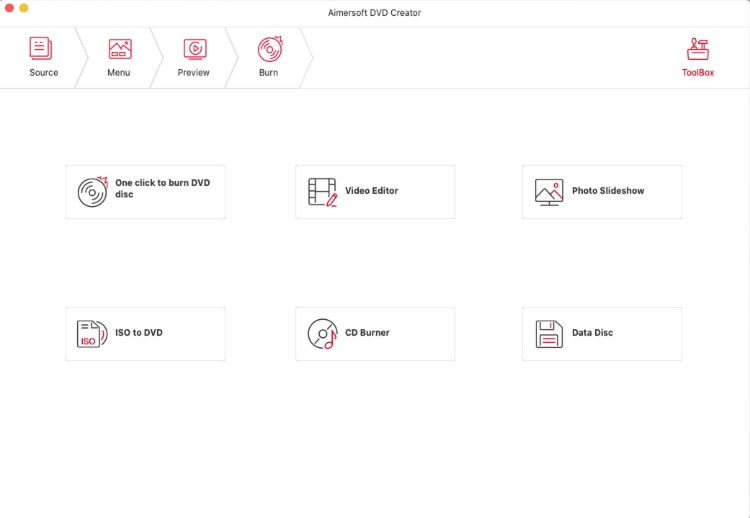Select the Data Disc label
Screen dimensions: 750x518
592,333
